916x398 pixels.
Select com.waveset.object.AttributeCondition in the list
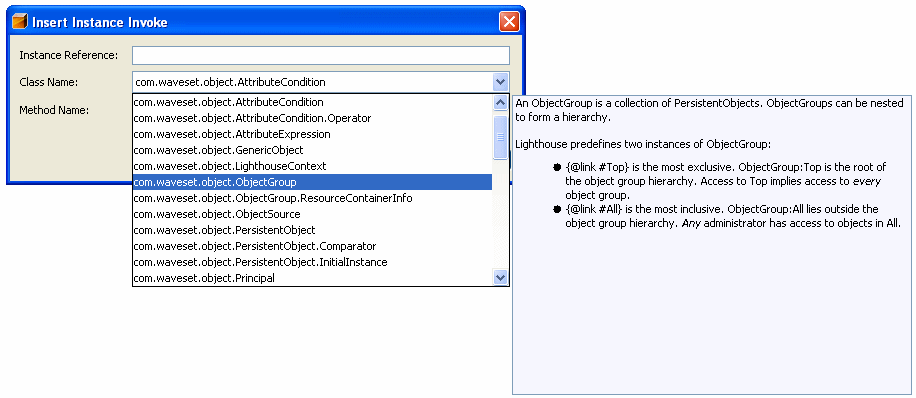pyautogui.click(x=313, y=102)
